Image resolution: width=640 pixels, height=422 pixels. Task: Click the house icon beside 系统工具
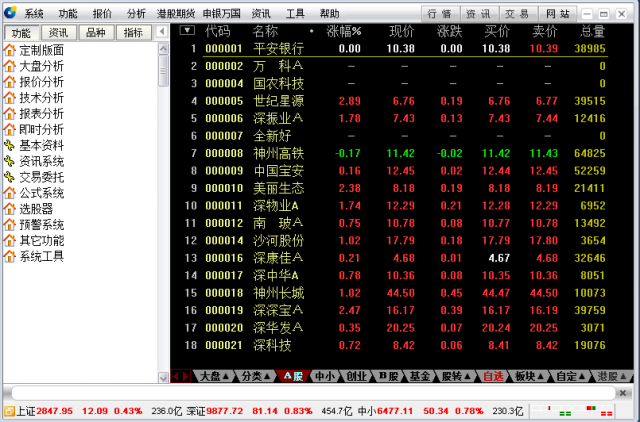pyautogui.click(x=10, y=256)
